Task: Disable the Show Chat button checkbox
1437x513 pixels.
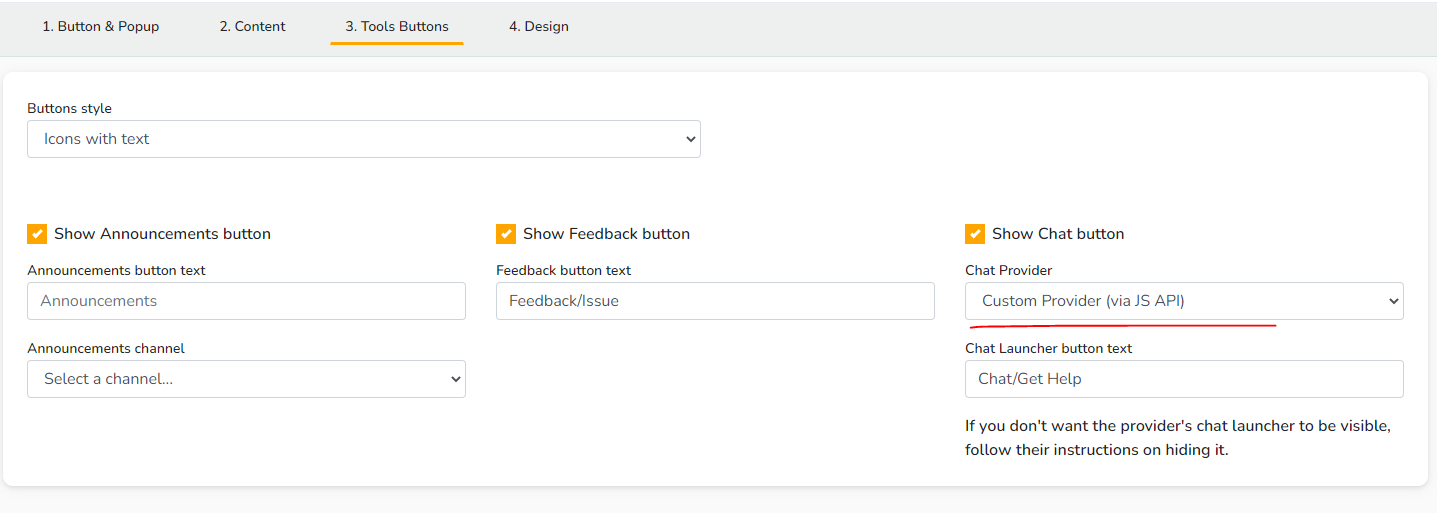Action: [x=975, y=234]
